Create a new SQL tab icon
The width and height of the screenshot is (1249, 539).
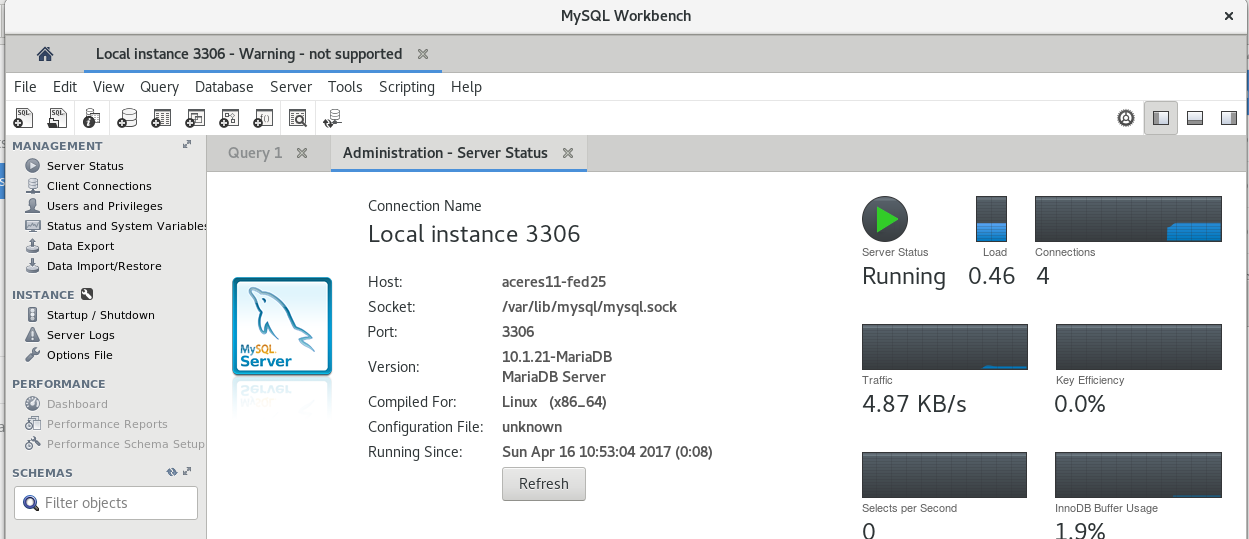[x=24, y=118]
